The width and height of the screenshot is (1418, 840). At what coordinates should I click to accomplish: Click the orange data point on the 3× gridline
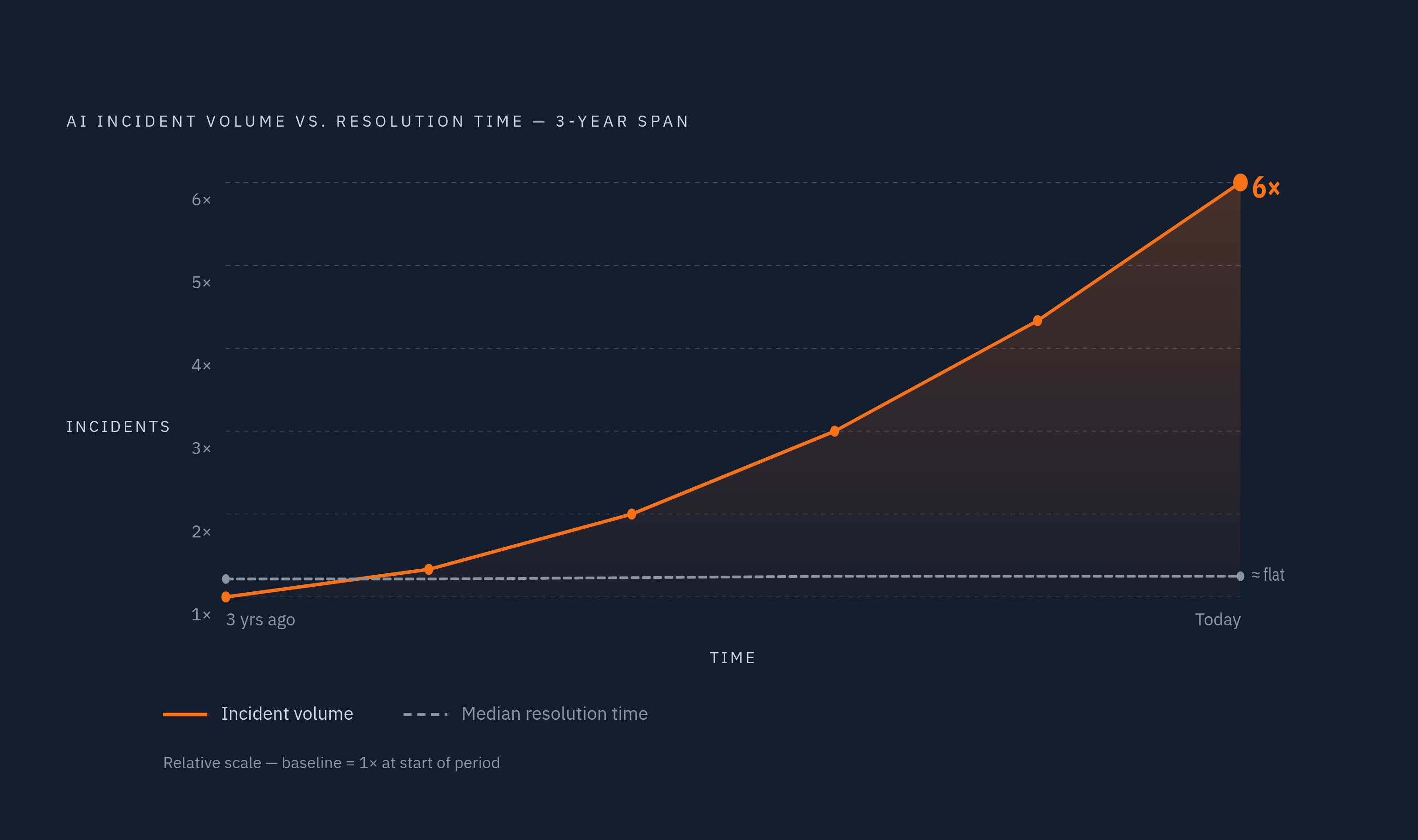[x=834, y=432]
